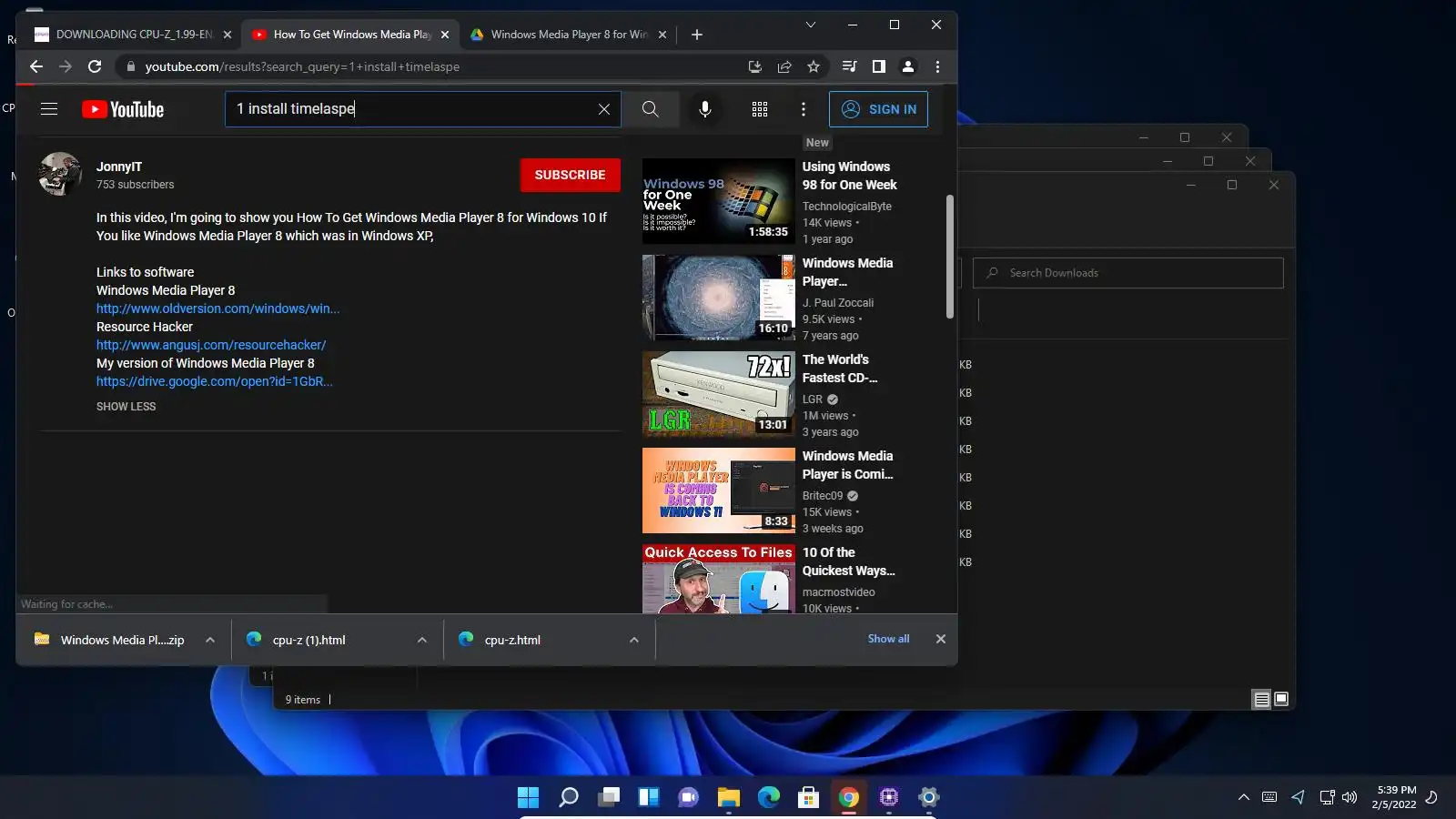The width and height of the screenshot is (1456, 819).
Task: Switch Explorer window to details view
Action: coord(1261,700)
